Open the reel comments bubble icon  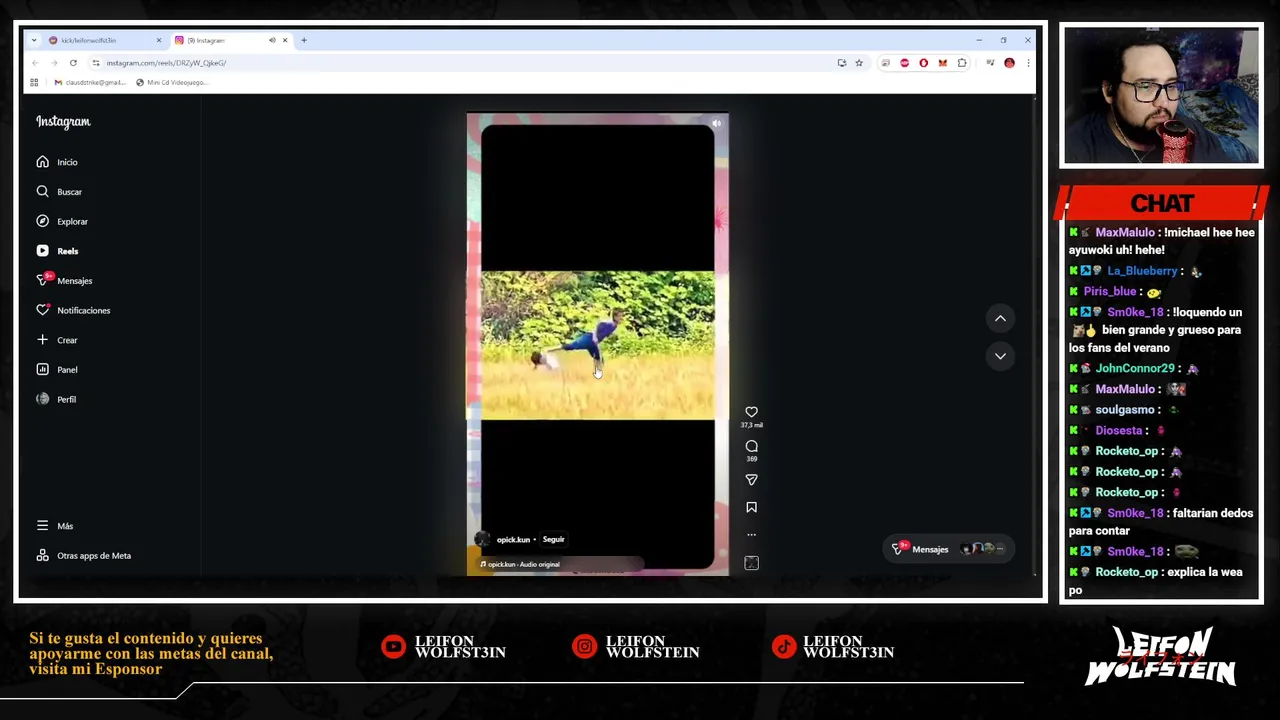[751, 446]
